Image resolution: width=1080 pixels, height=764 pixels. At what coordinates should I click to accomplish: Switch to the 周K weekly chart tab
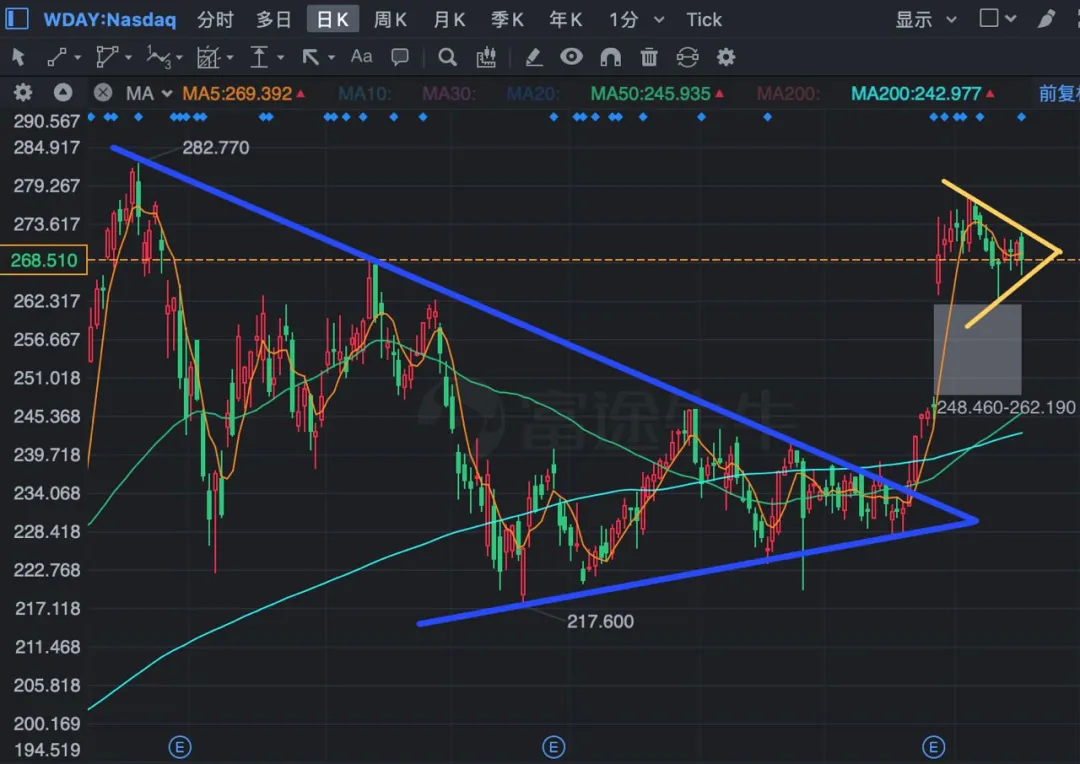(390, 19)
